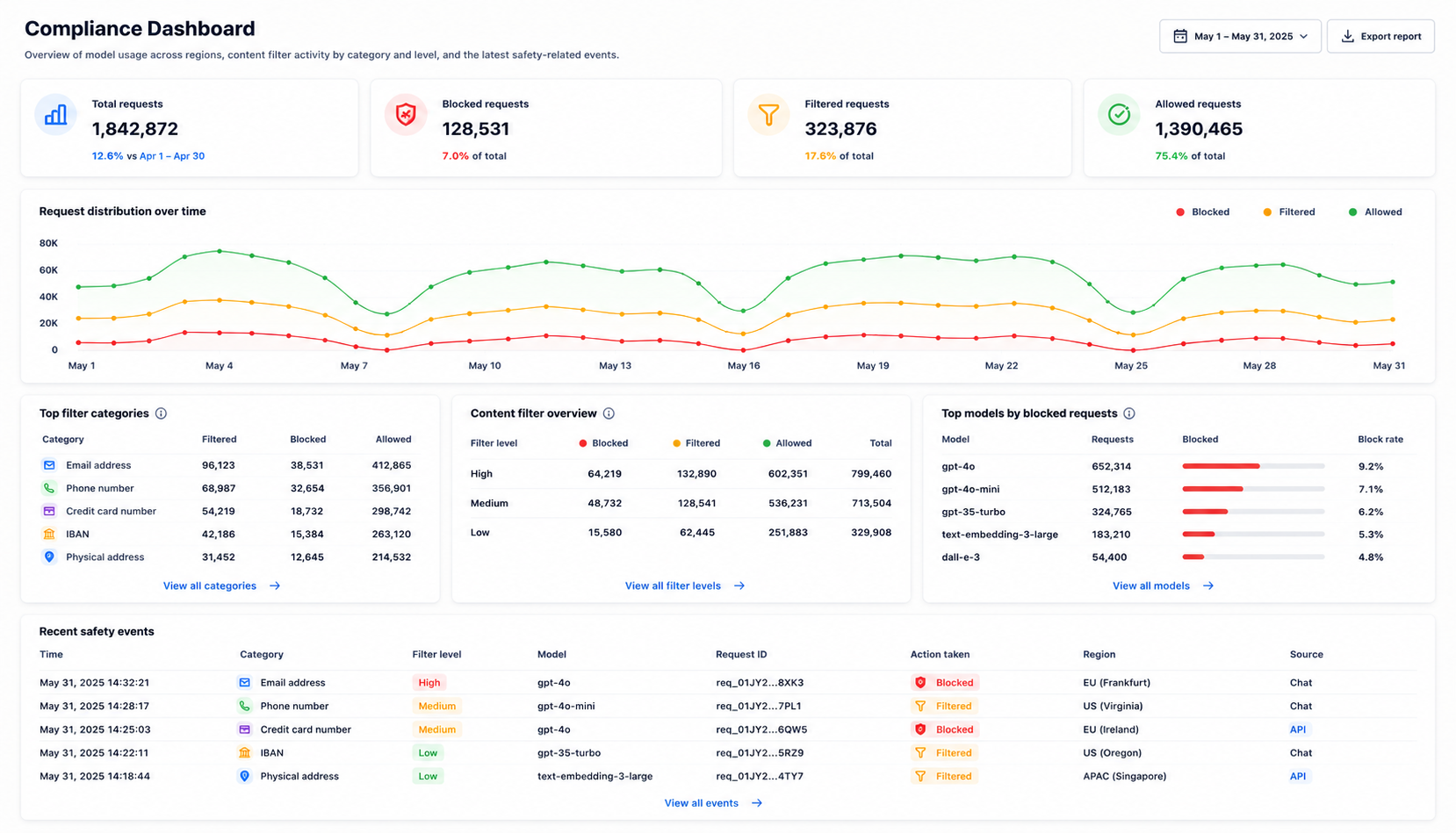Toggle the Allowed series in the chart legend
The height and width of the screenshot is (833, 1456).
coord(1374,212)
